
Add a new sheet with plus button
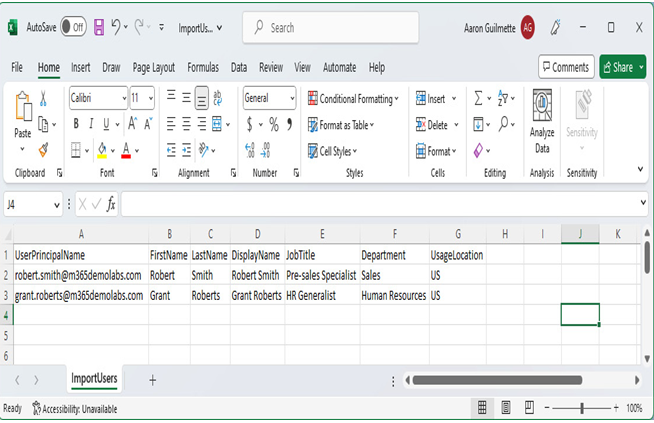(153, 380)
